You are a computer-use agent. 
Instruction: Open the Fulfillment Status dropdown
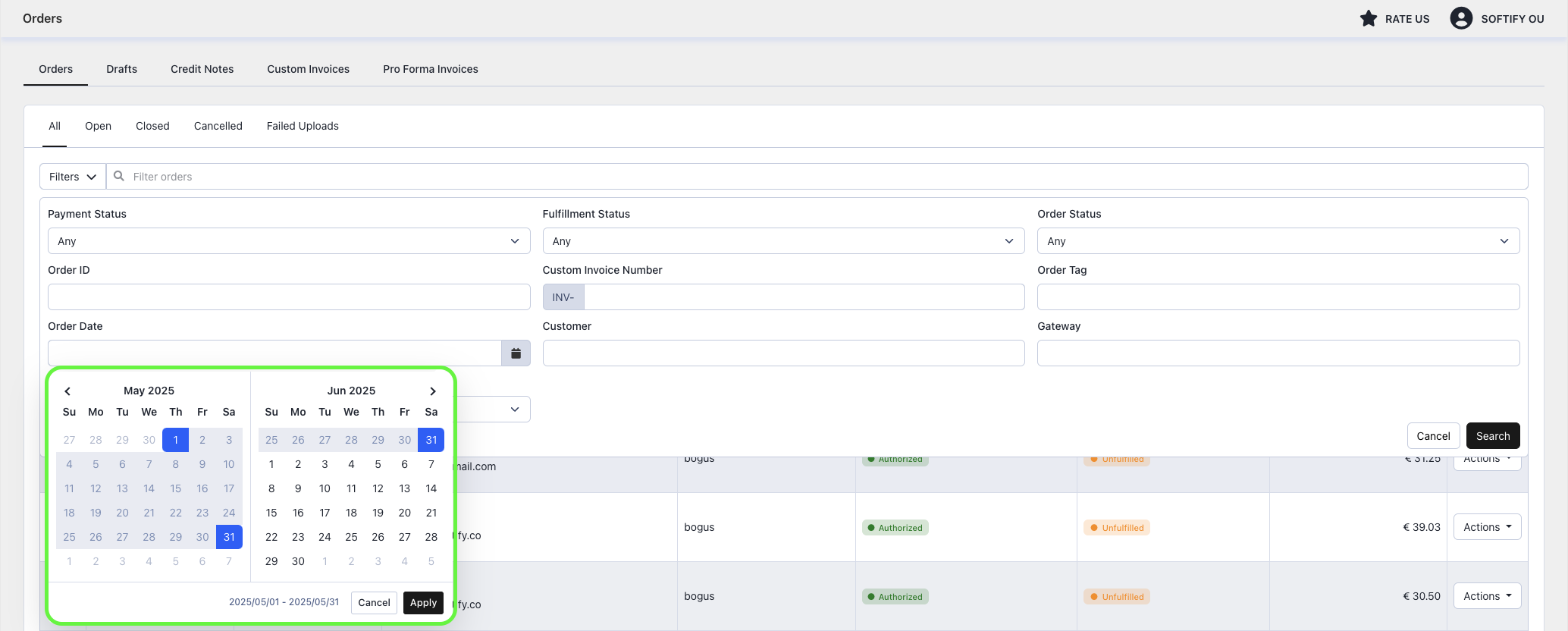[x=783, y=241]
